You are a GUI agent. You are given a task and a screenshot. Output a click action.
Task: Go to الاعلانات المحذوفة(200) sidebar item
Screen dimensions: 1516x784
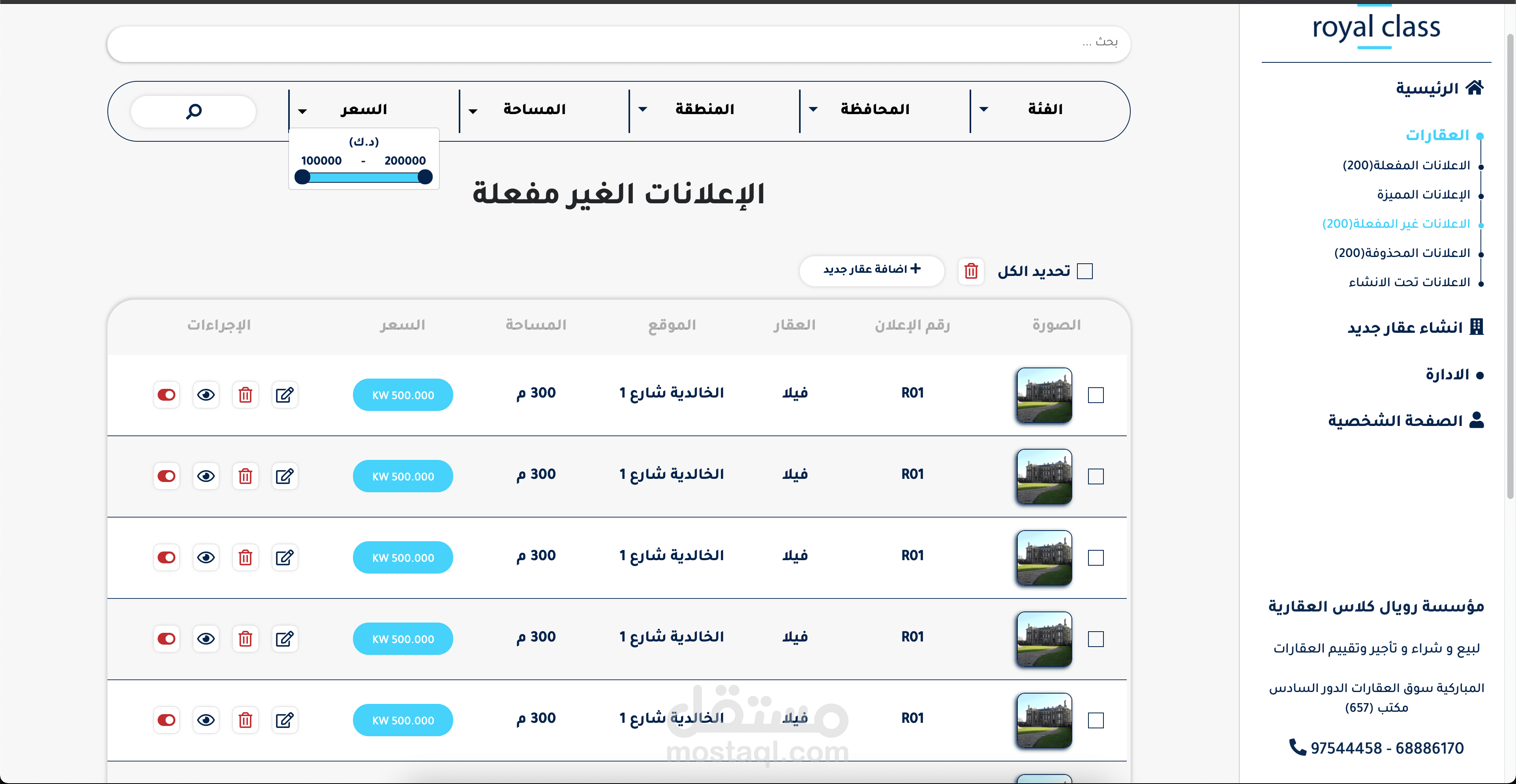point(1402,253)
